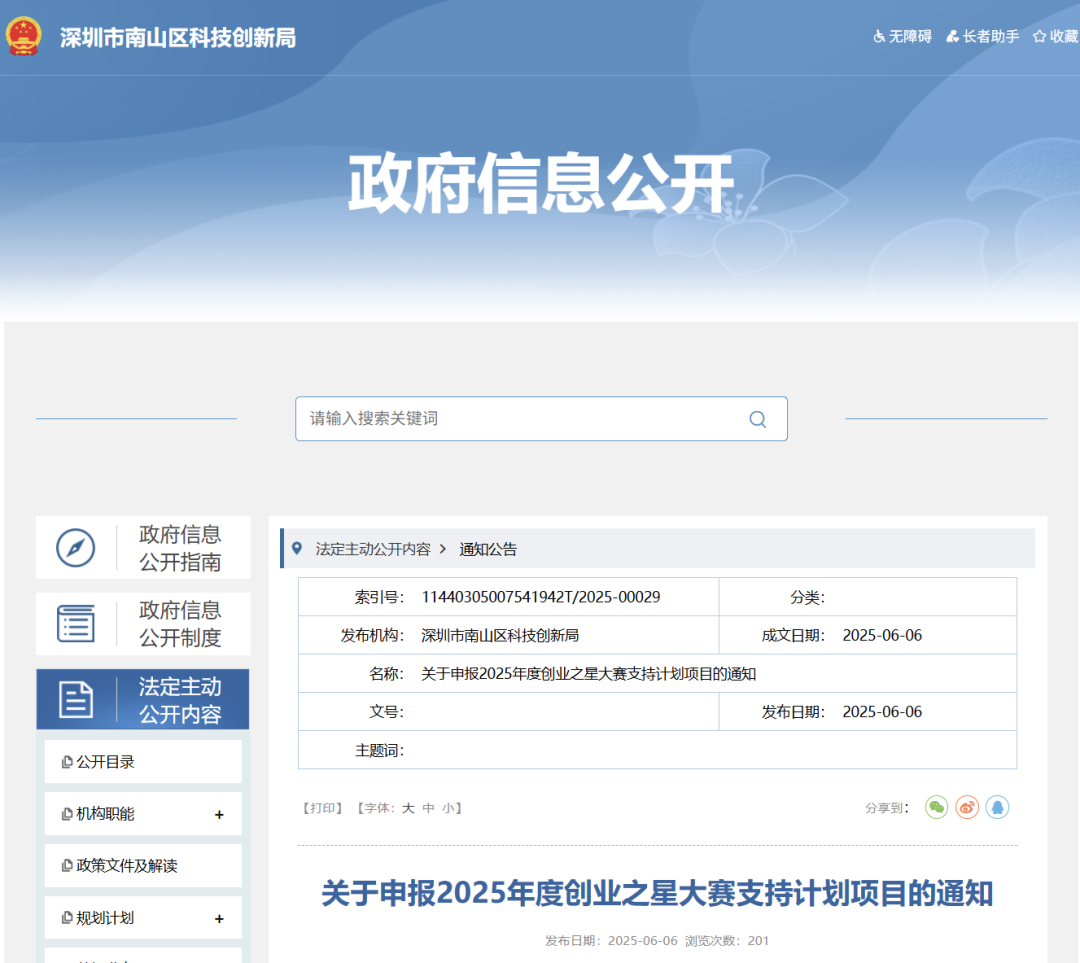Image resolution: width=1080 pixels, height=963 pixels.
Task: Click the document icon for 法定主动公开内容
Action: (x=76, y=700)
